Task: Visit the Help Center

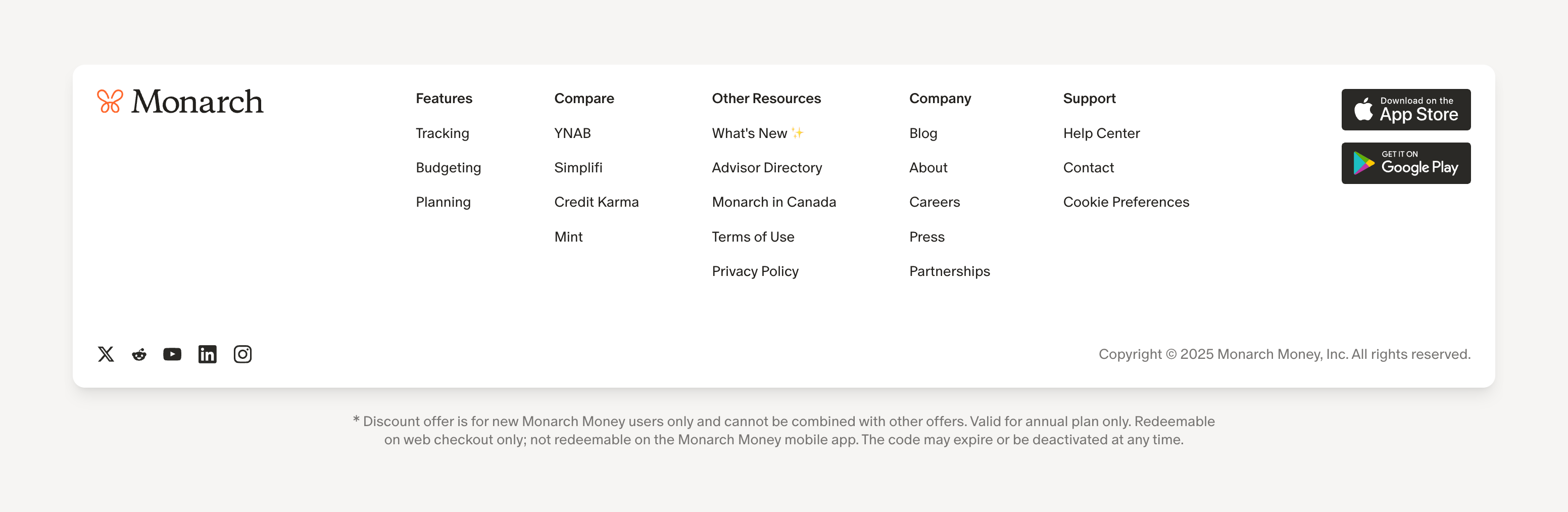Action: pos(1102,133)
